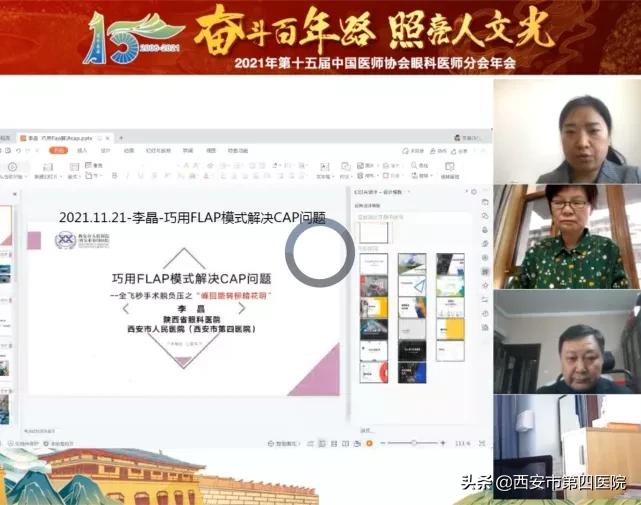This screenshot has width=641, height=505.
Task: Start slideshow from current slide icon
Action: [x=13, y=167]
